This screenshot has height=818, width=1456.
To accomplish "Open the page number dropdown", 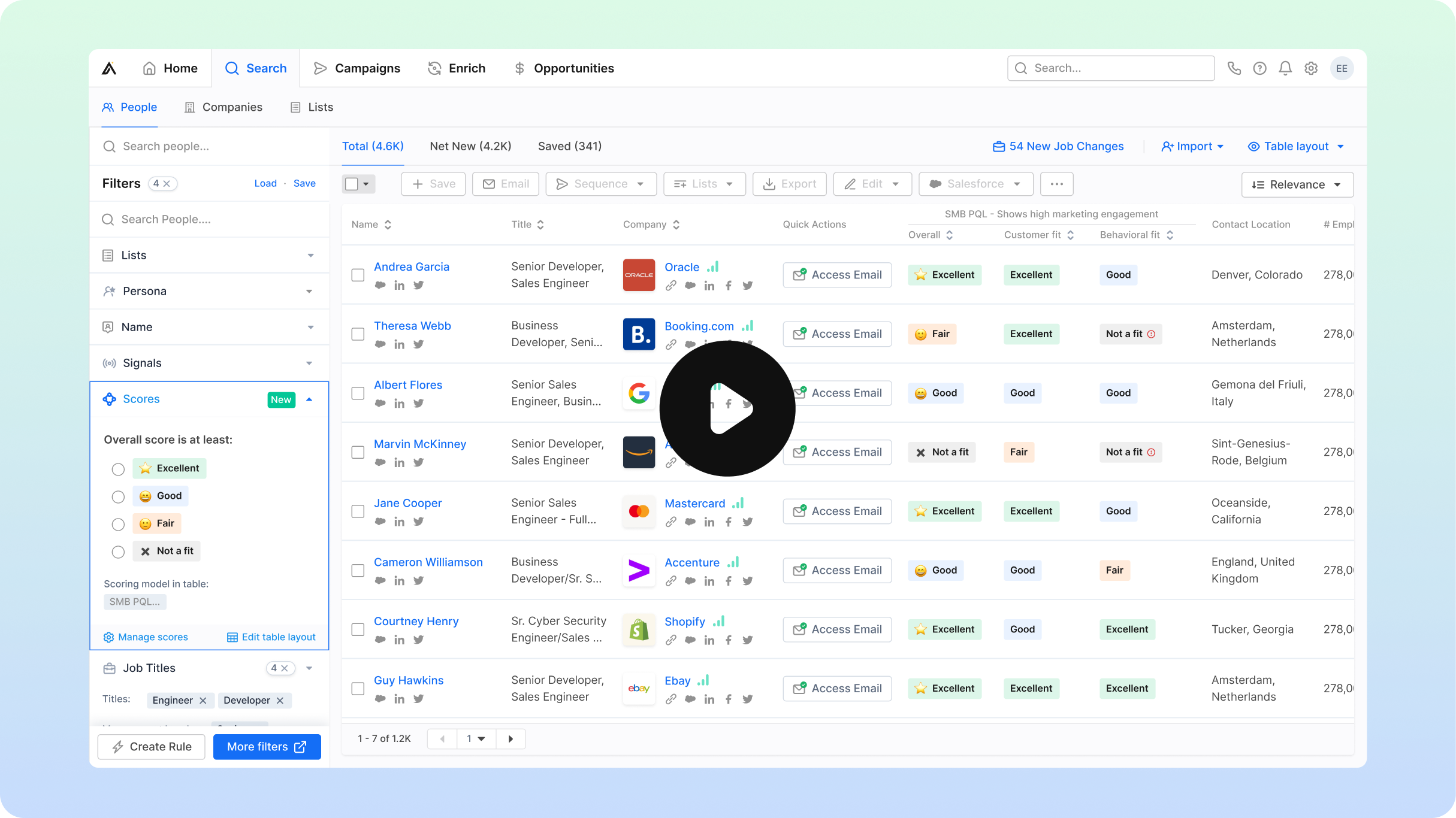I will pyautogui.click(x=476, y=739).
